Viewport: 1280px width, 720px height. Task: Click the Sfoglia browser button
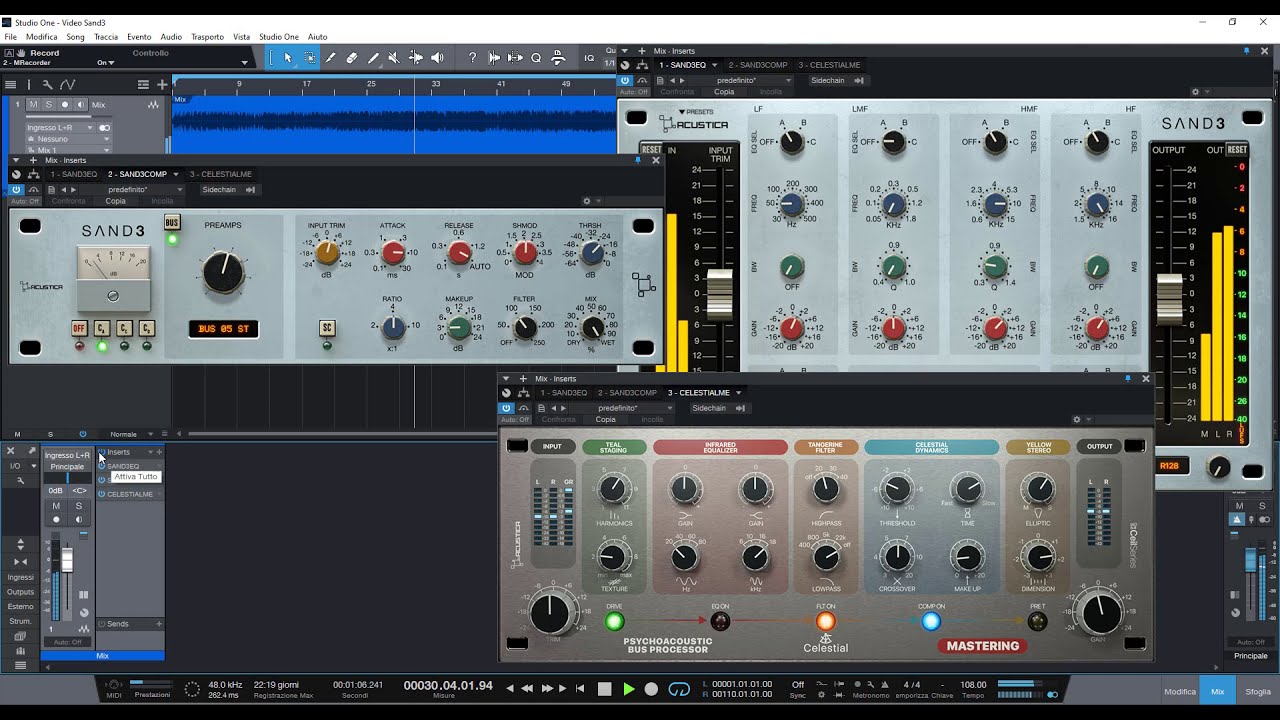coord(1258,691)
